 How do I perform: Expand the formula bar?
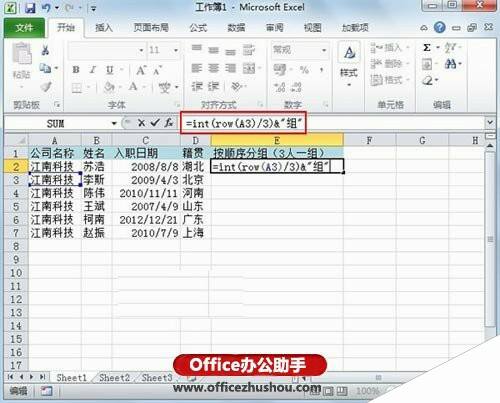[490, 122]
